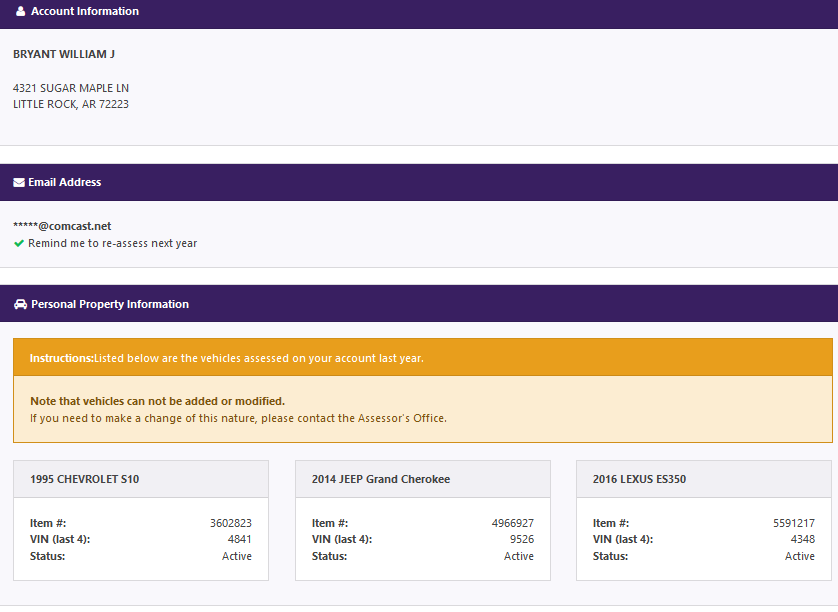Click item number 4966927
Image resolution: width=838 pixels, height=612 pixels.
[513, 523]
